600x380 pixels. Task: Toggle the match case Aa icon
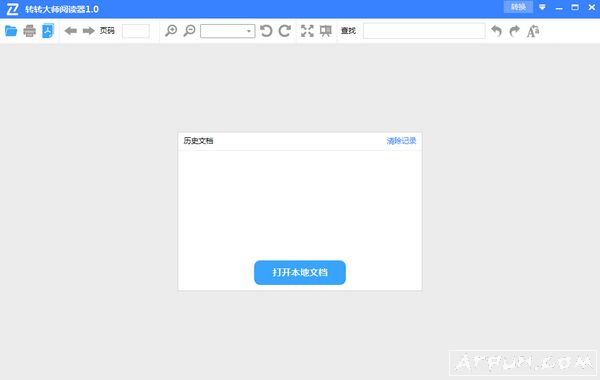[533, 31]
